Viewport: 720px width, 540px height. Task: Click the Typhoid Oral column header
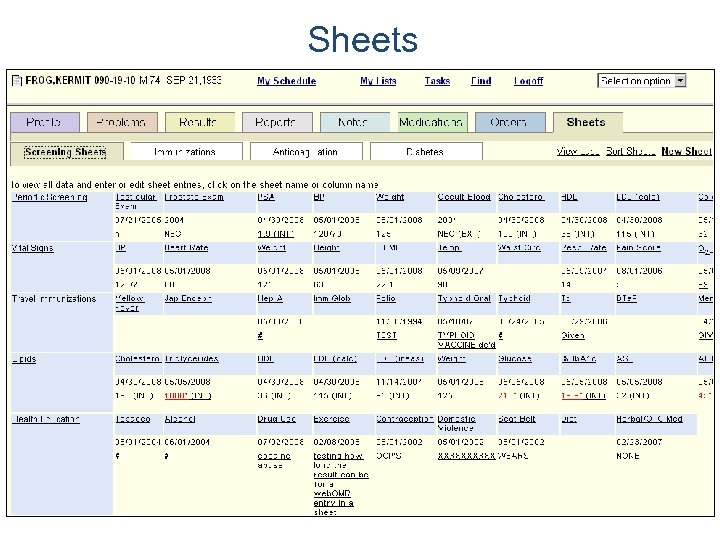[464, 299]
